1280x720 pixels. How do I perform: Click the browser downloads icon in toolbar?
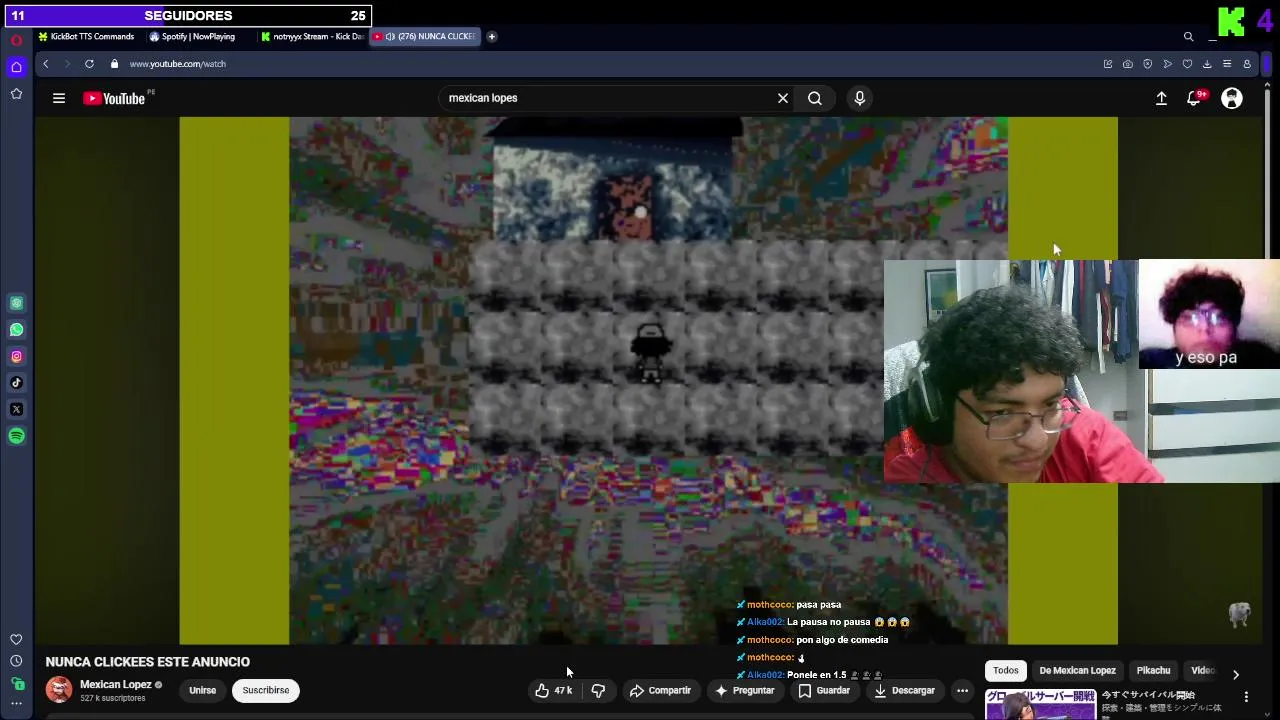pos(1207,64)
